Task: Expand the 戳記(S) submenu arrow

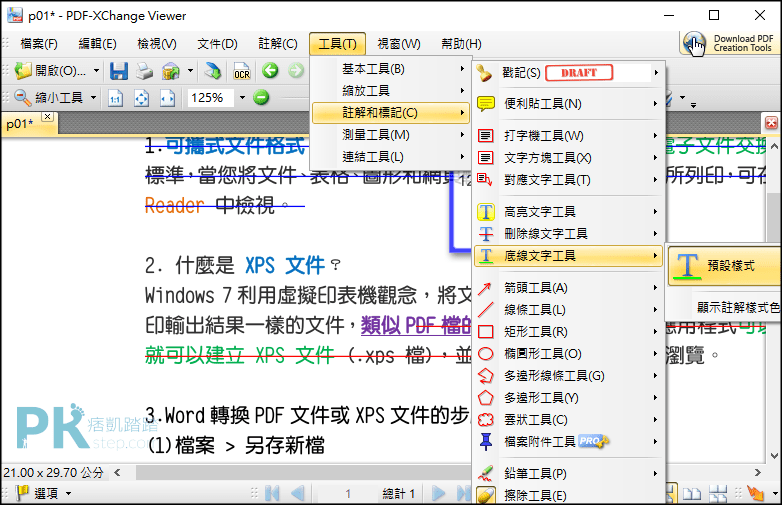Action: (656, 73)
